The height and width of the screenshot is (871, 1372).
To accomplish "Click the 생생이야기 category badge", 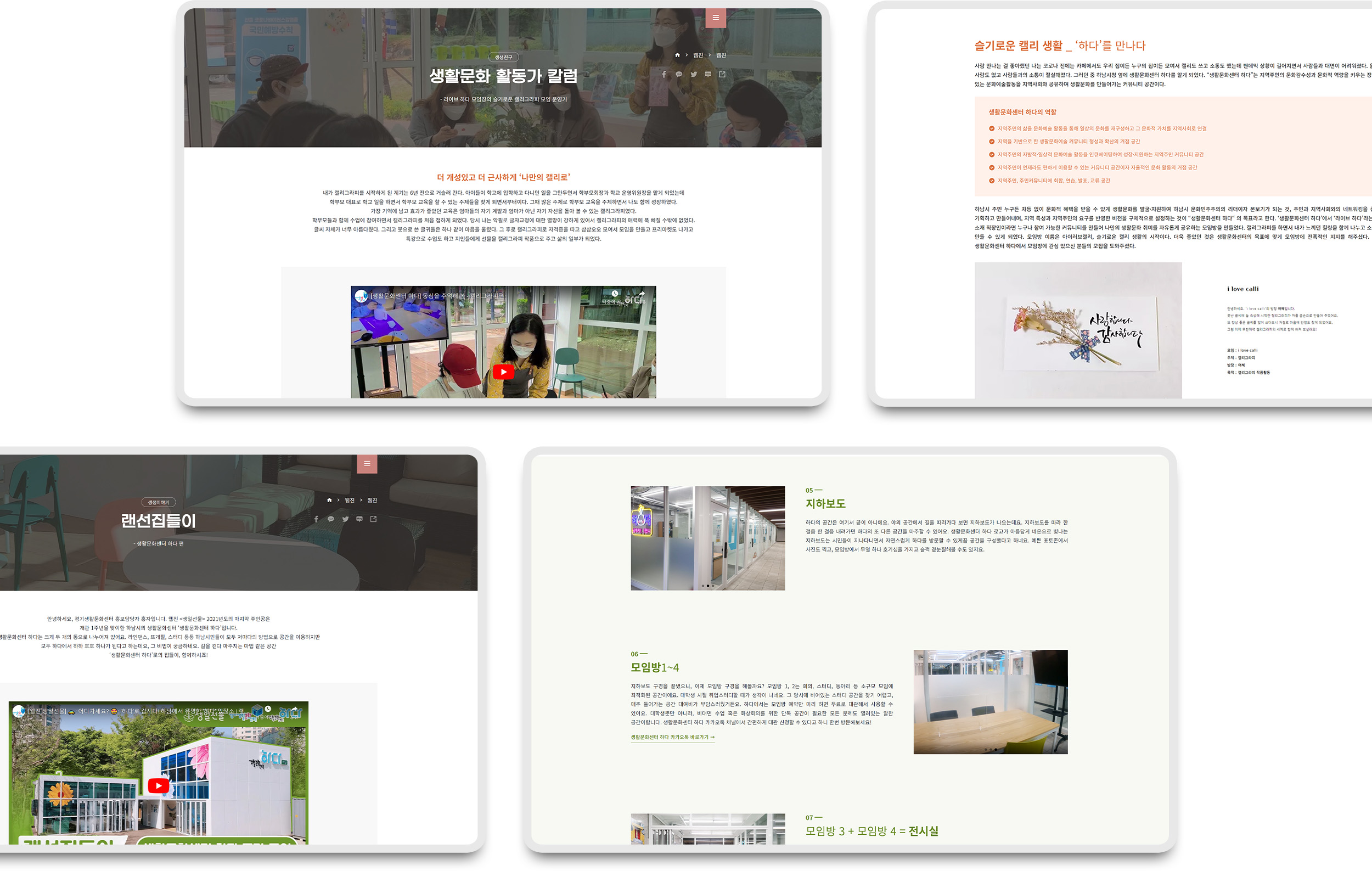I will [159, 502].
